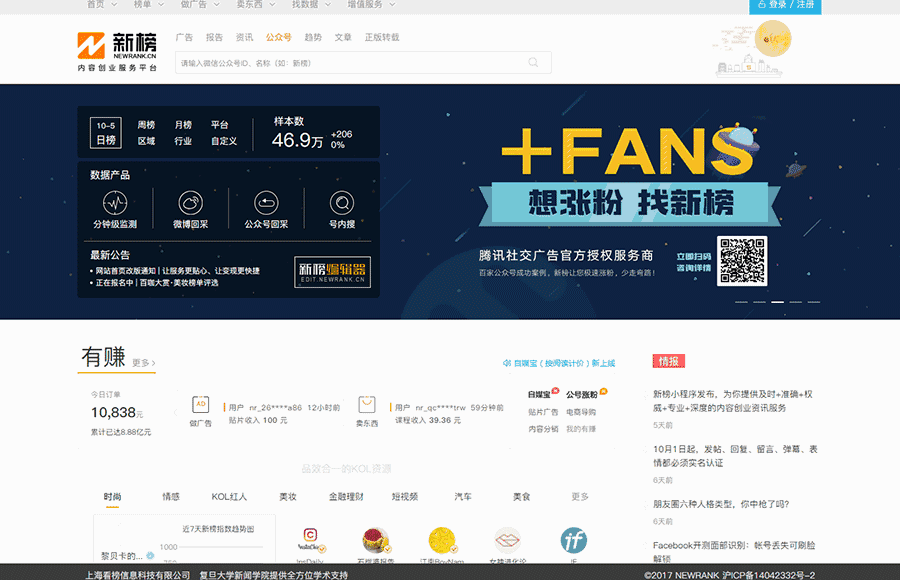Jump to the last banner carousel indicator

click(813, 301)
